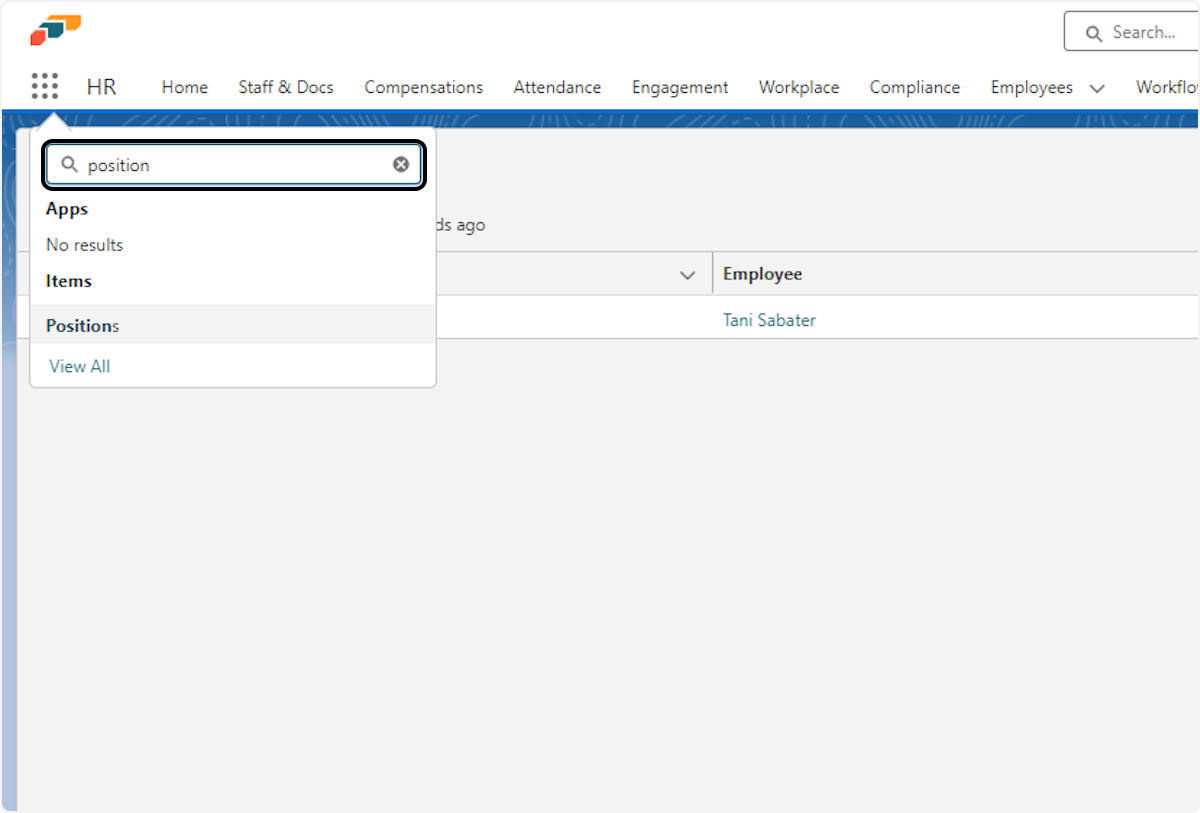Open the Compensations tab
This screenshot has height=813, width=1200.
click(x=423, y=87)
